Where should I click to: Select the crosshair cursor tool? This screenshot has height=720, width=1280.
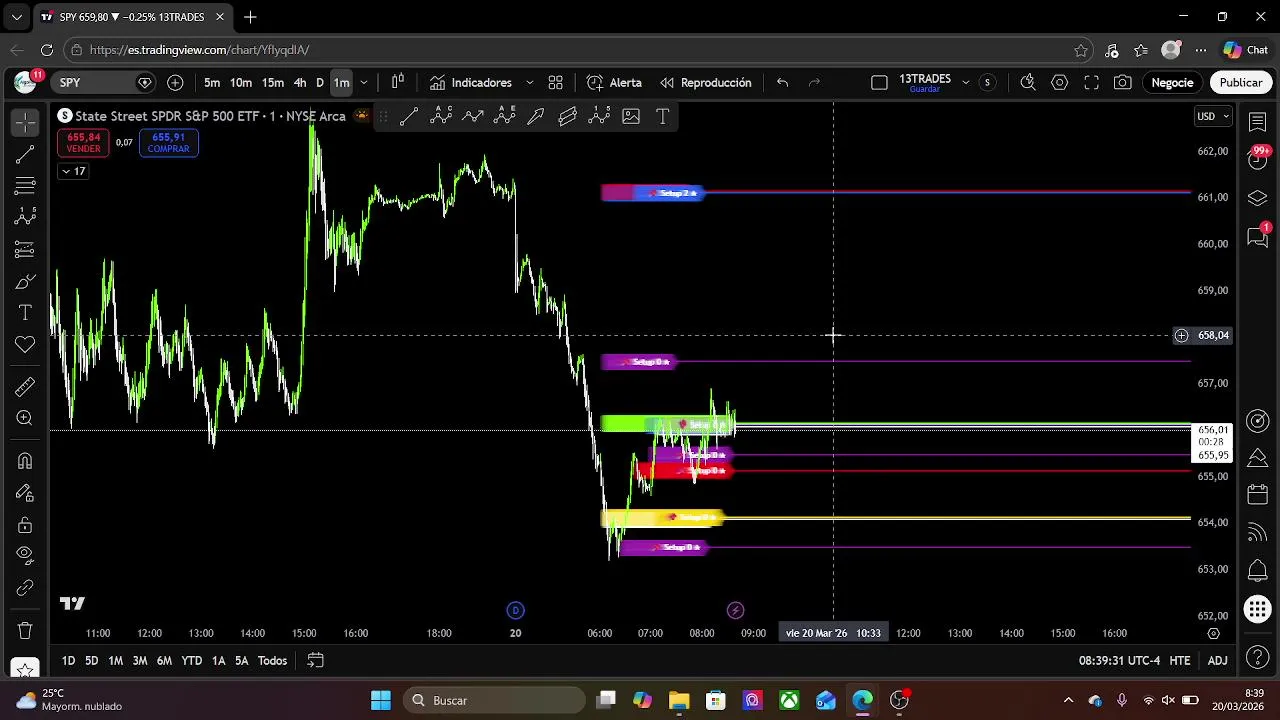pyautogui.click(x=25, y=122)
